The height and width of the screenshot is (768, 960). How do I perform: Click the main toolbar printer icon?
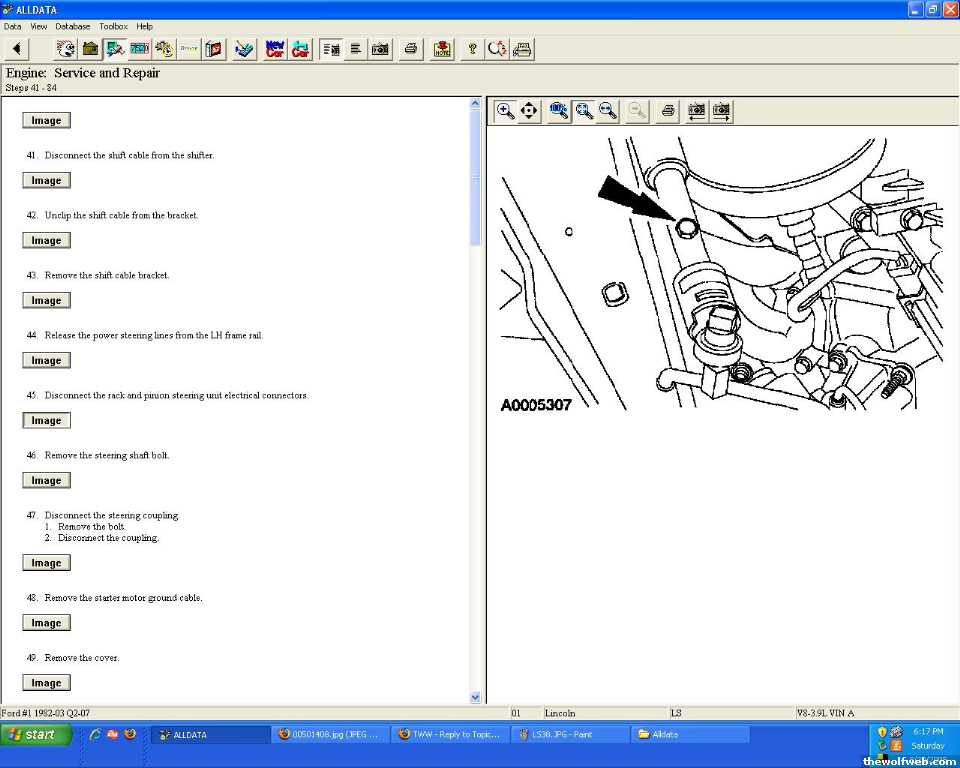point(410,48)
